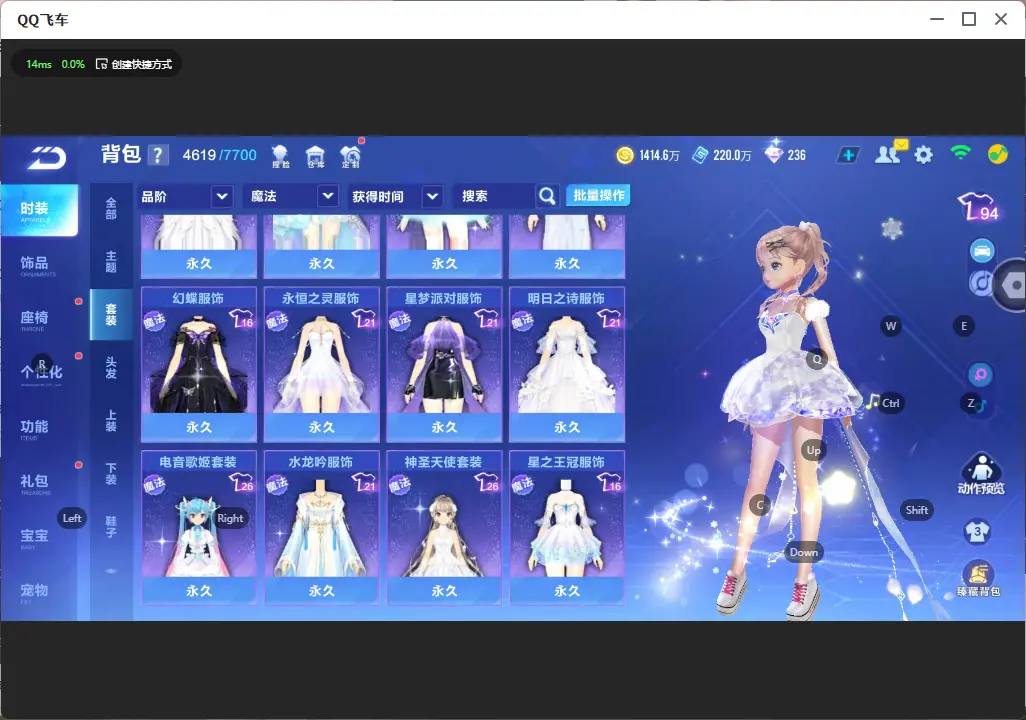Click the gold coin currency icon
The image size is (1026, 720).
[x=625, y=155]
